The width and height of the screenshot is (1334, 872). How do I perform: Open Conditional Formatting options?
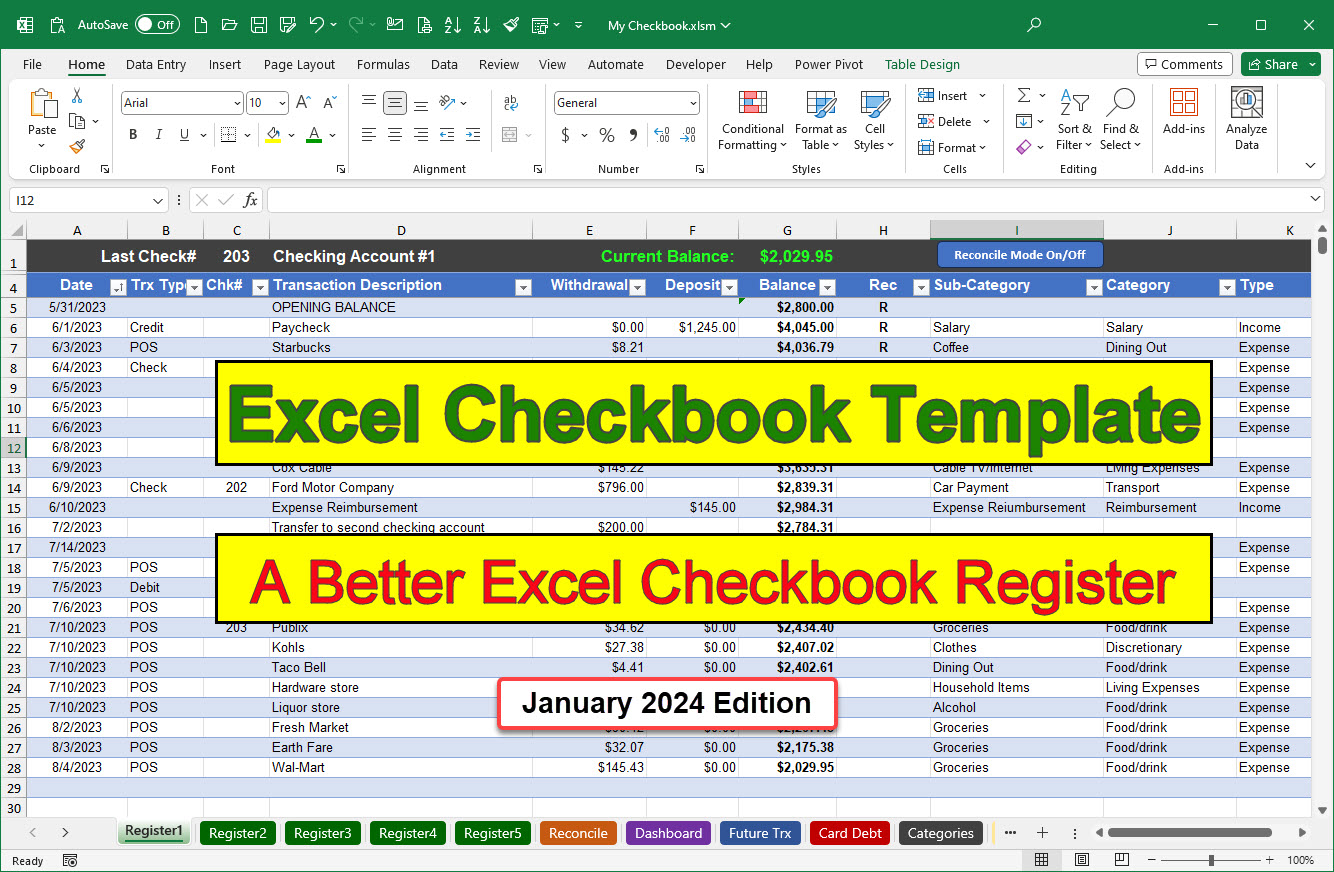751,120
